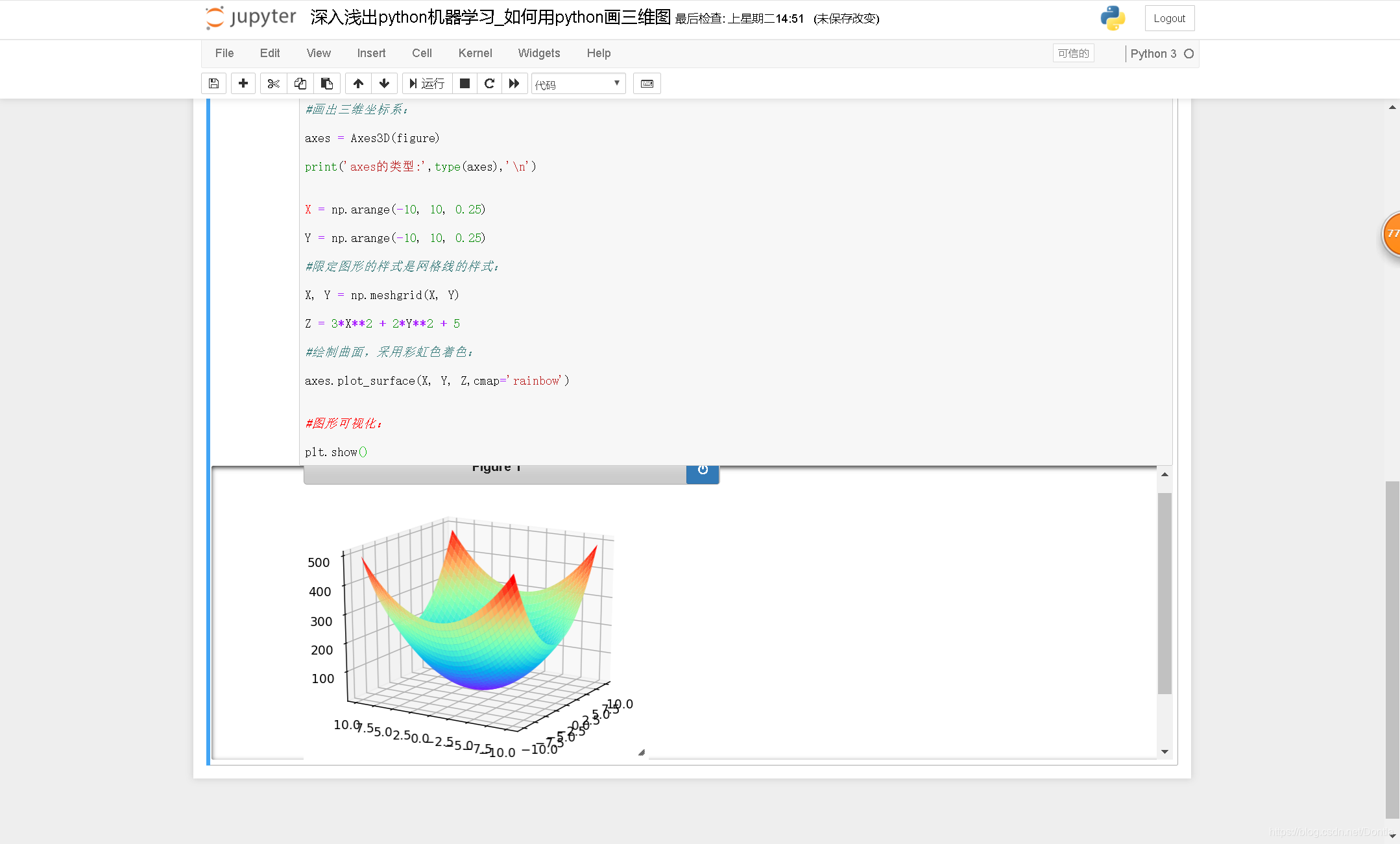Insert a new cell with the plus icon
Image resolution: width=1400 pixels, height=844 pixels.
coord(243,84)
